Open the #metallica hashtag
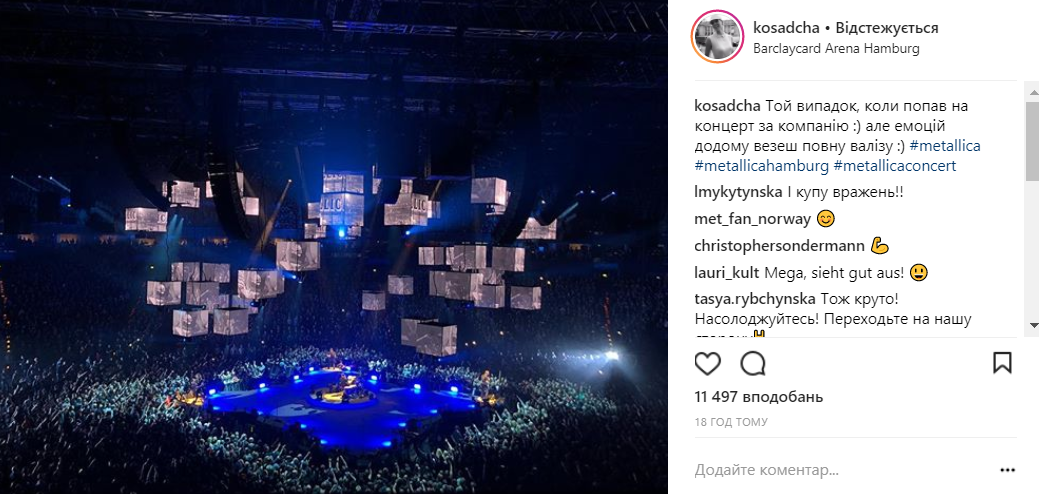Viewport: 1039px width, 494px height. [944, 146]
